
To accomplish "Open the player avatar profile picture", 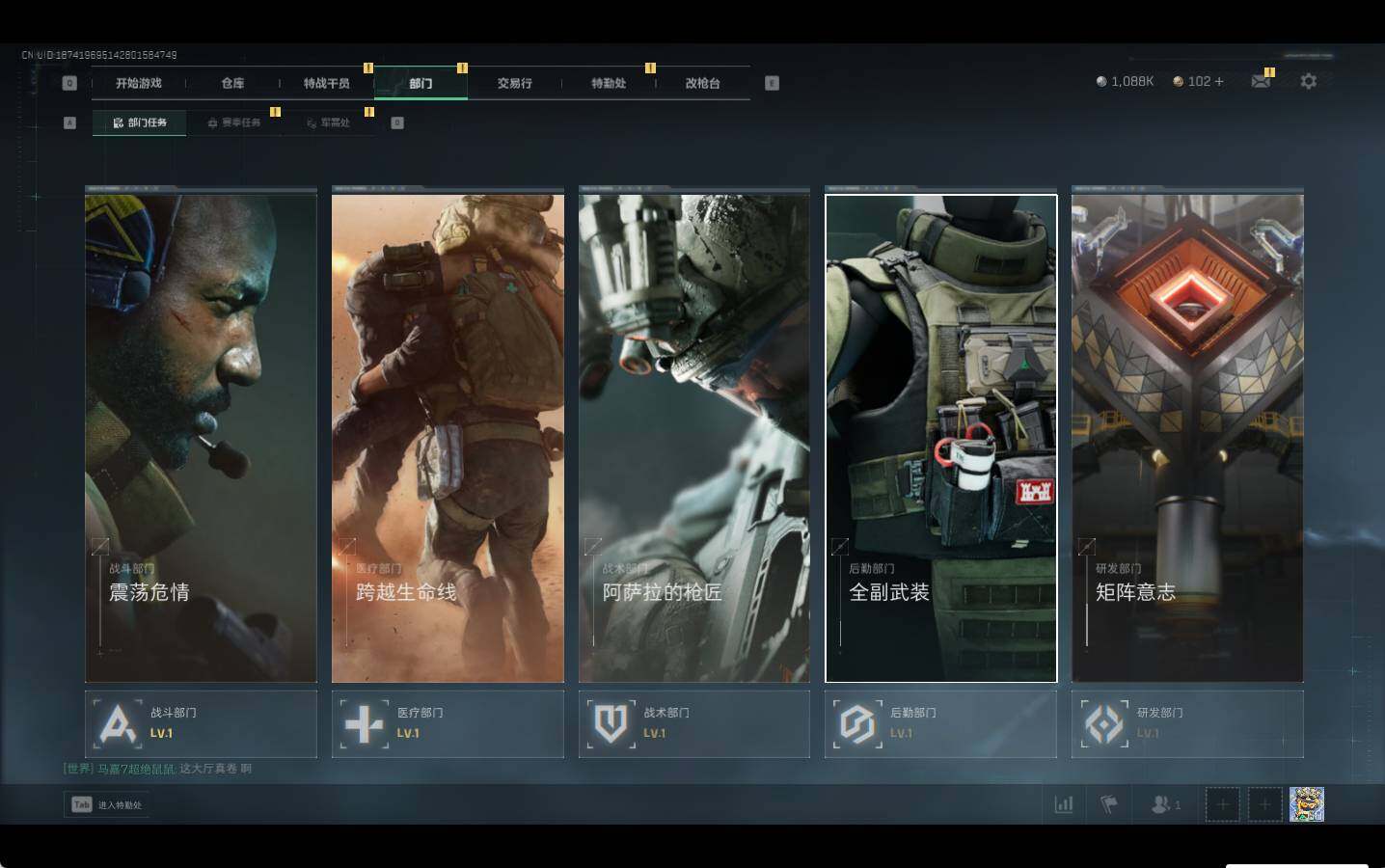I will tap(1307, 804).
